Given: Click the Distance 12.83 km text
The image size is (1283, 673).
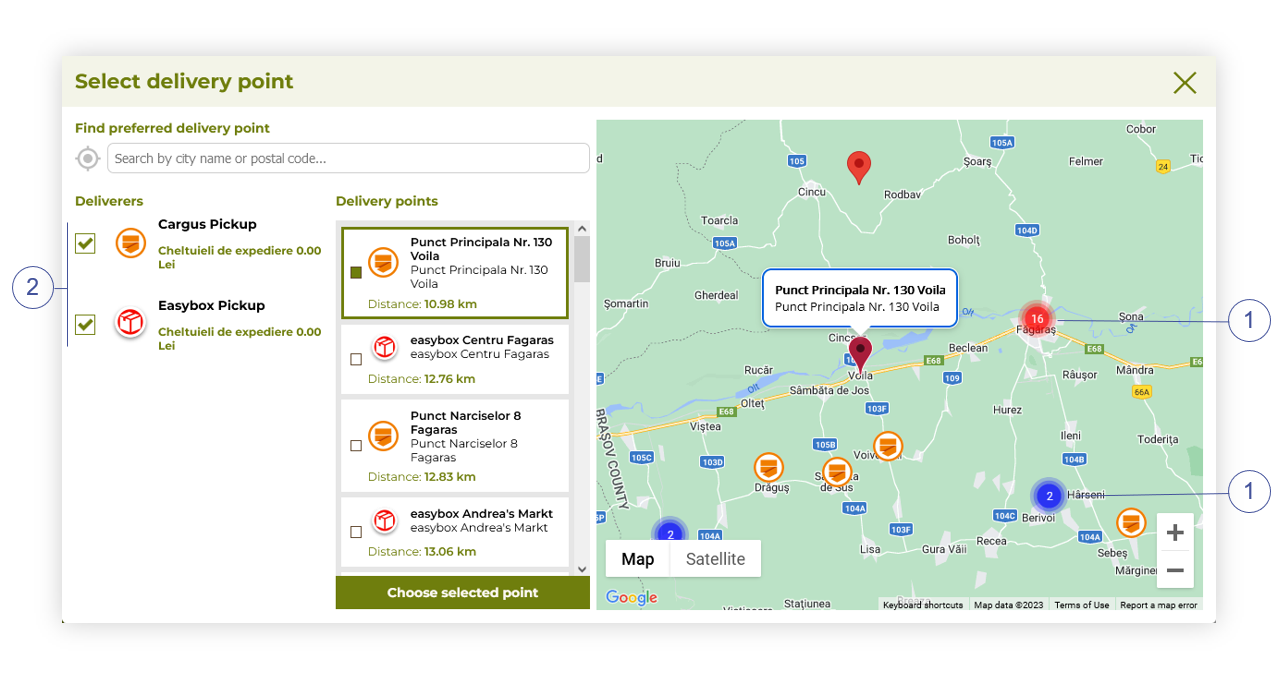Looking at the screenshot, I should pyautogui.click(x=421, y=477).
